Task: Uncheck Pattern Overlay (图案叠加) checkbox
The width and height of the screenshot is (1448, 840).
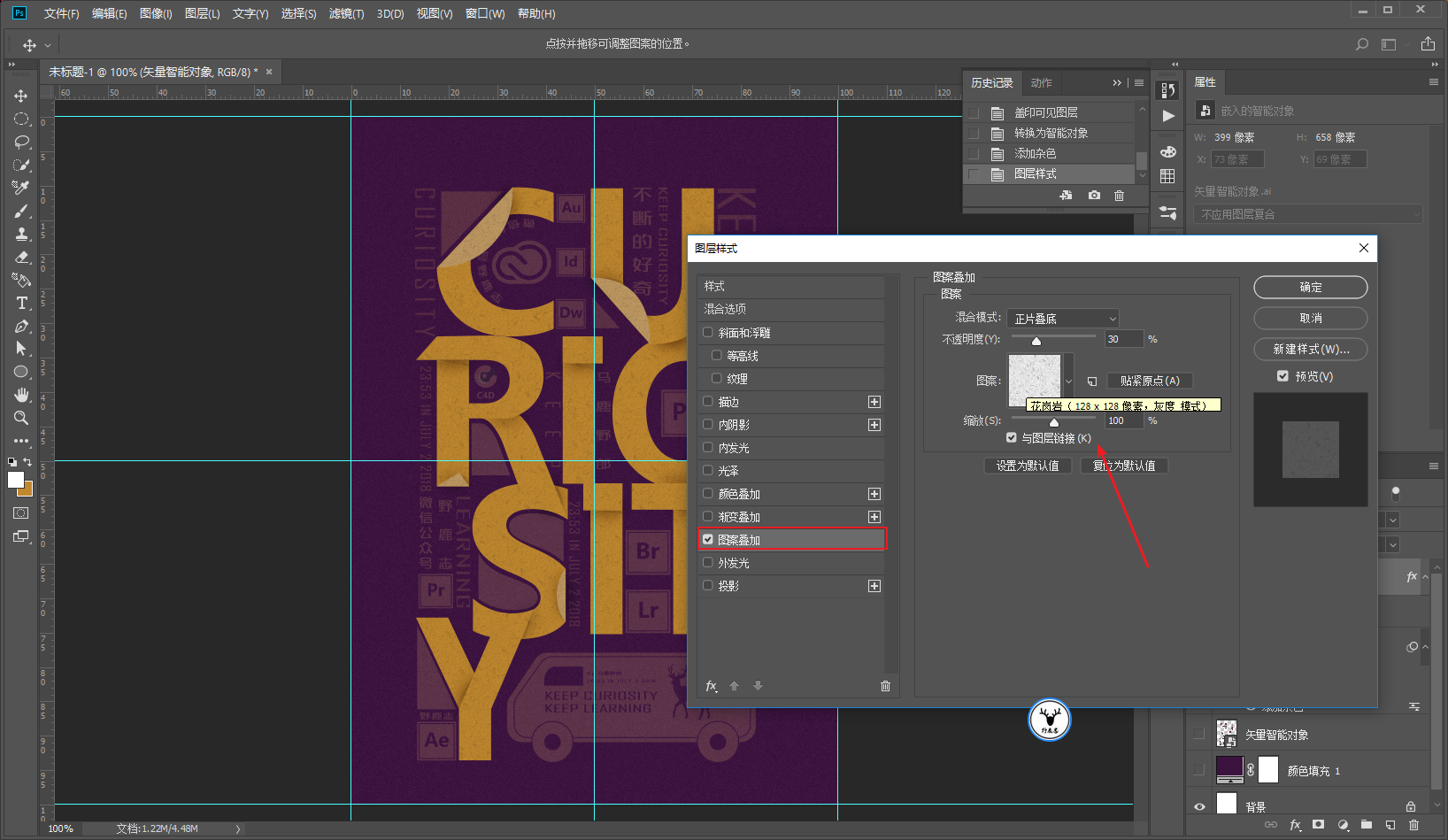Action: pyautogui.click(x=708, y=539)
